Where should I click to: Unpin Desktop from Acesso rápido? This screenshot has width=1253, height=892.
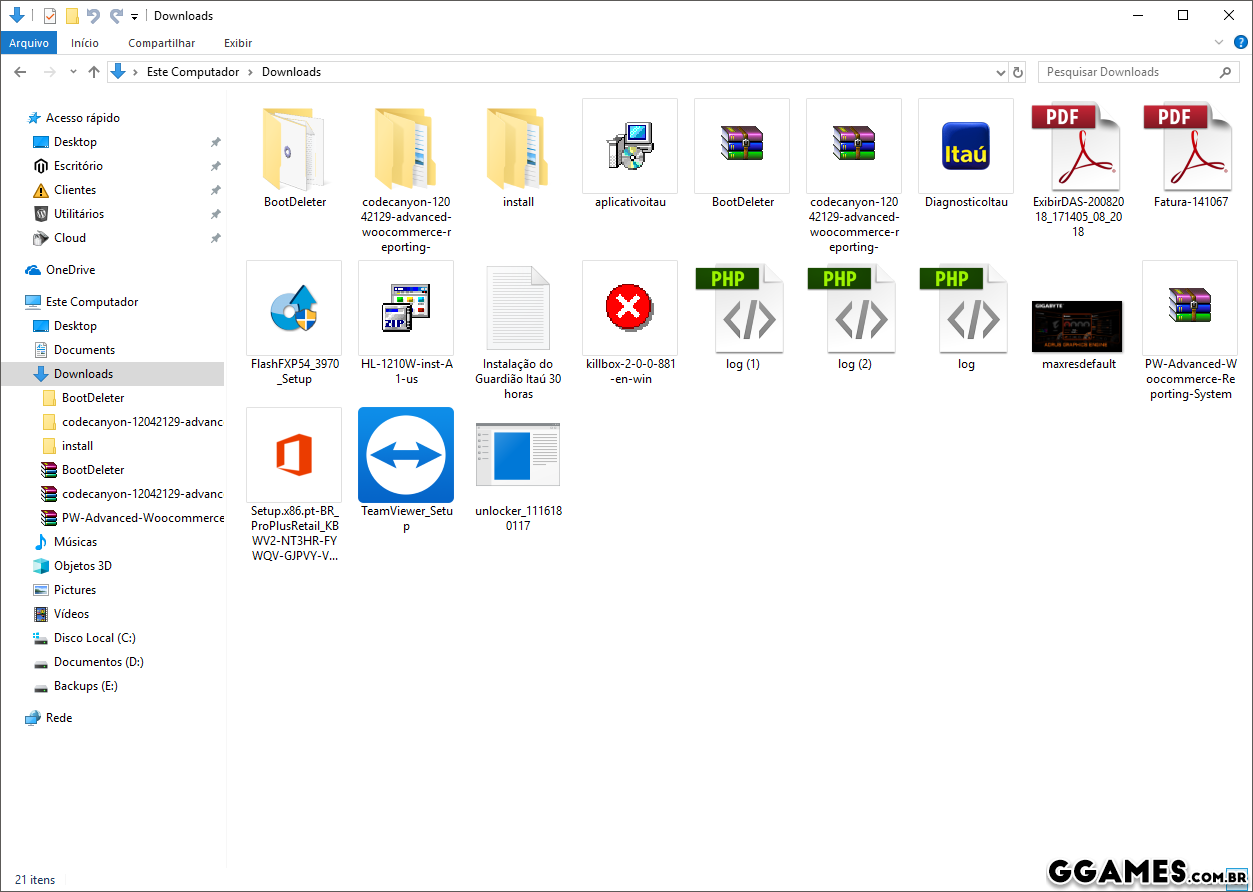(x=215, y=142)
